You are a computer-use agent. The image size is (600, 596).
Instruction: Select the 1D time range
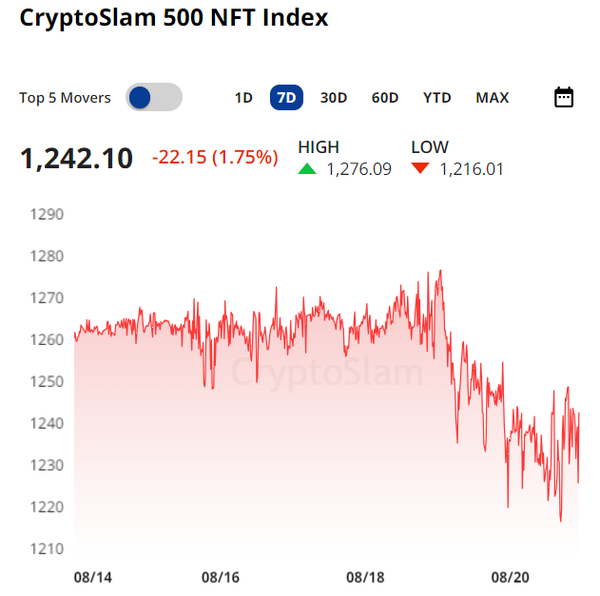243,97
